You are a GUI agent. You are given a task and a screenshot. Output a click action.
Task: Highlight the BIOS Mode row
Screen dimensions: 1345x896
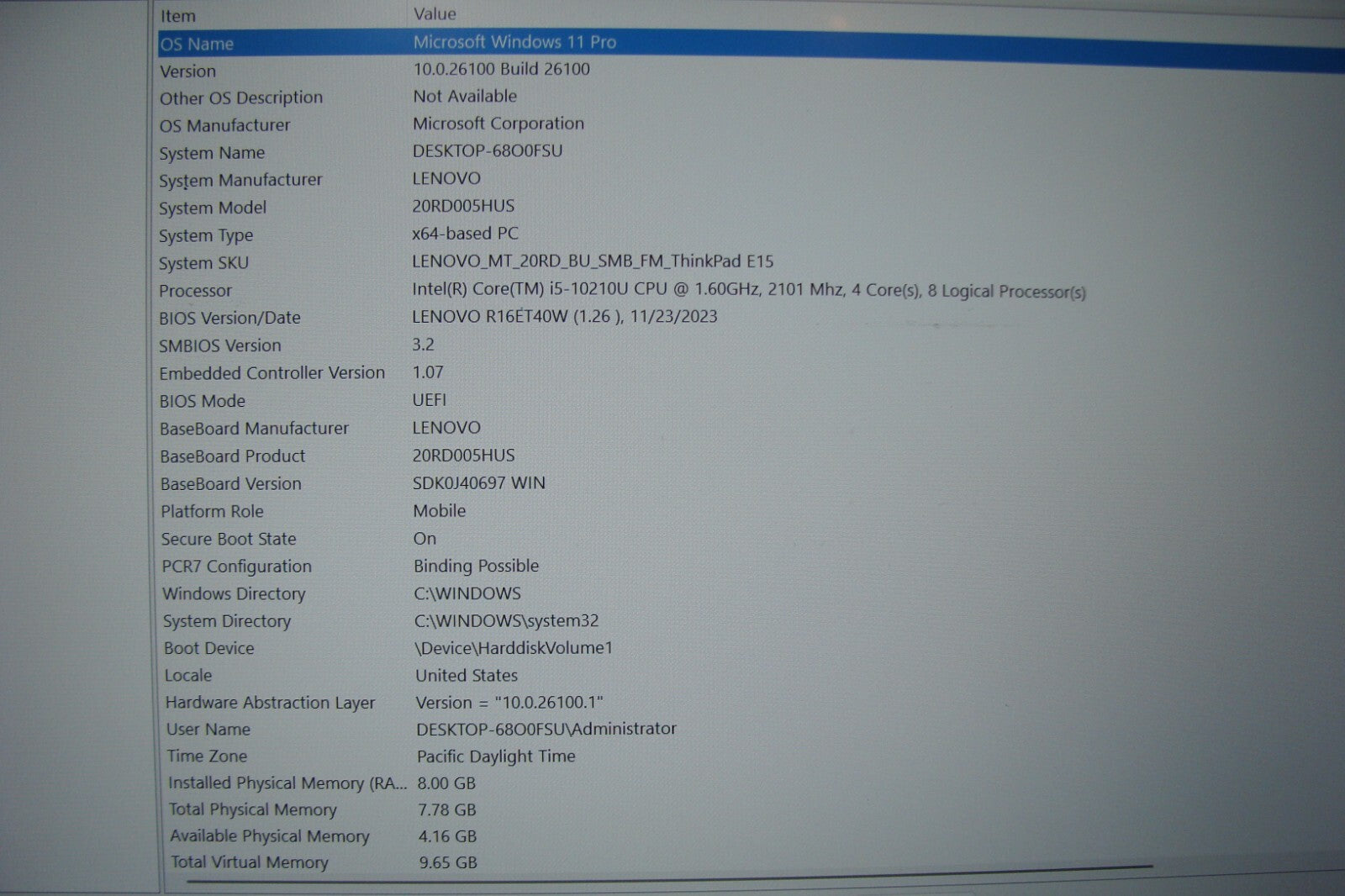tap(203, 401)
